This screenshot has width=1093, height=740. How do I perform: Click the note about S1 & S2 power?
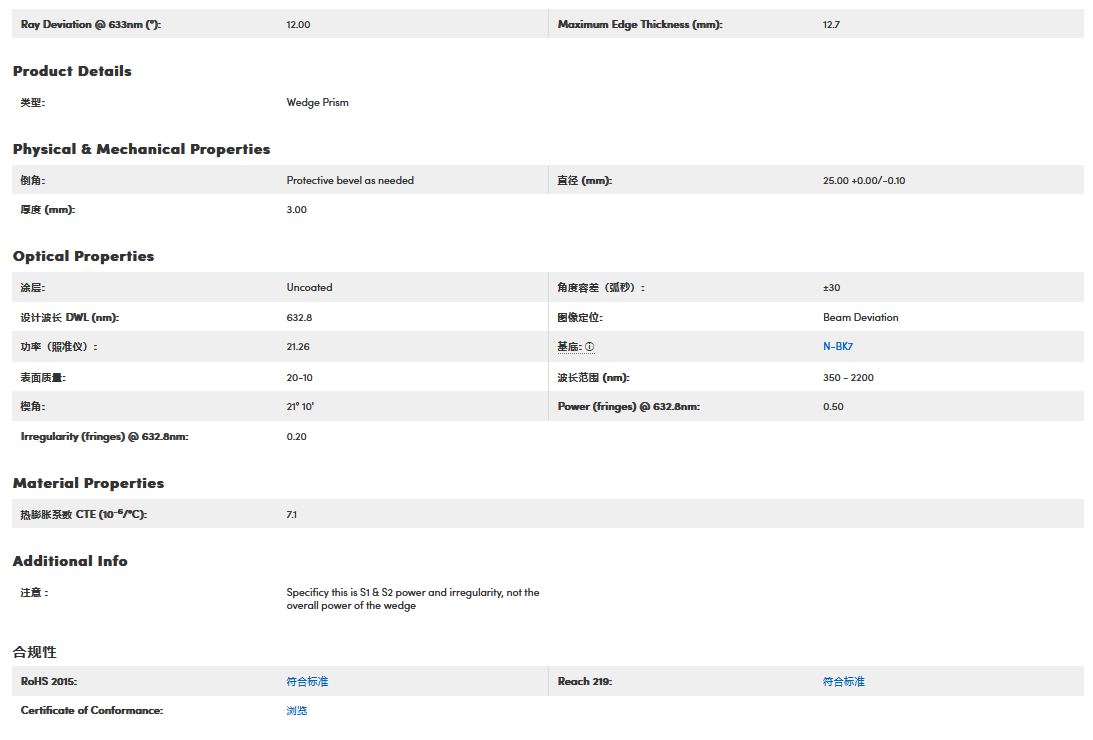pos(412,599)
